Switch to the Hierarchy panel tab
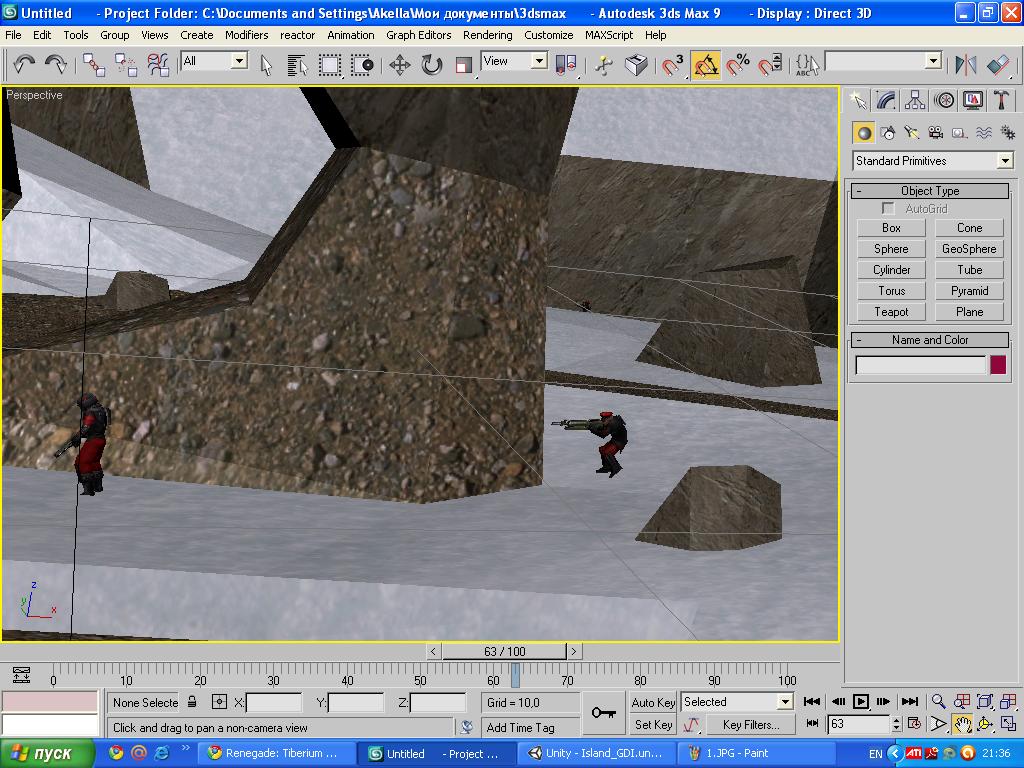This screenshot has width=1024, height=768. click(915, 101)
